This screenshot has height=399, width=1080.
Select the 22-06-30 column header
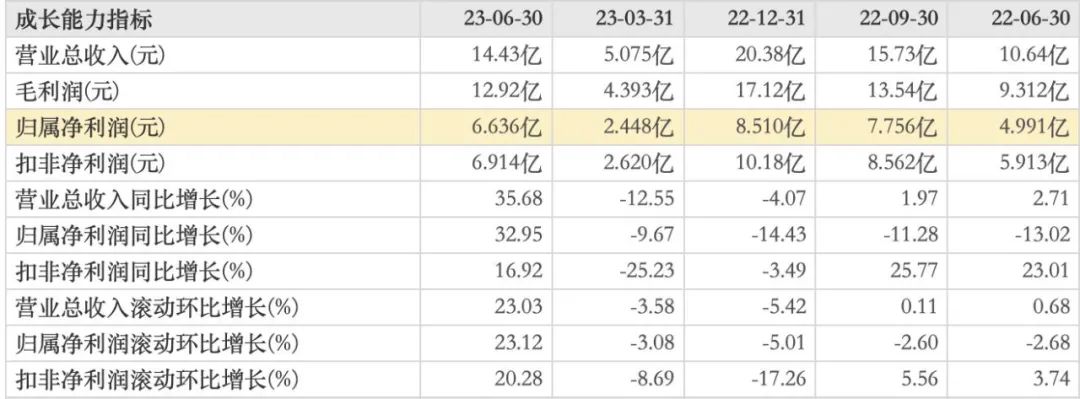coord(1030,19)
